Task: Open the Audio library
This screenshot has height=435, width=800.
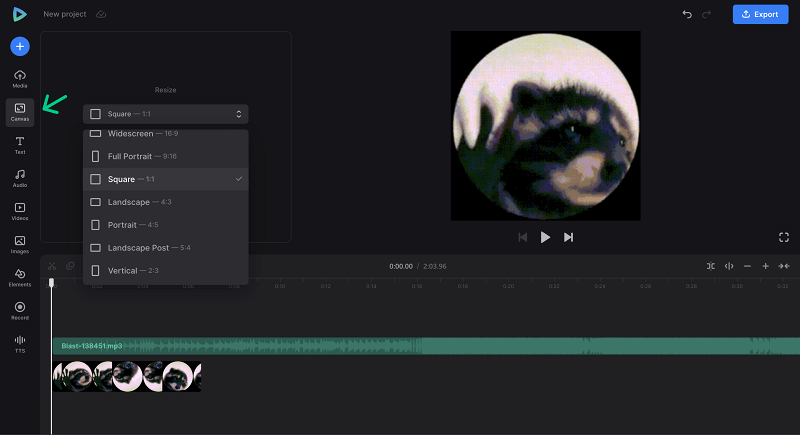Action: 20,178
